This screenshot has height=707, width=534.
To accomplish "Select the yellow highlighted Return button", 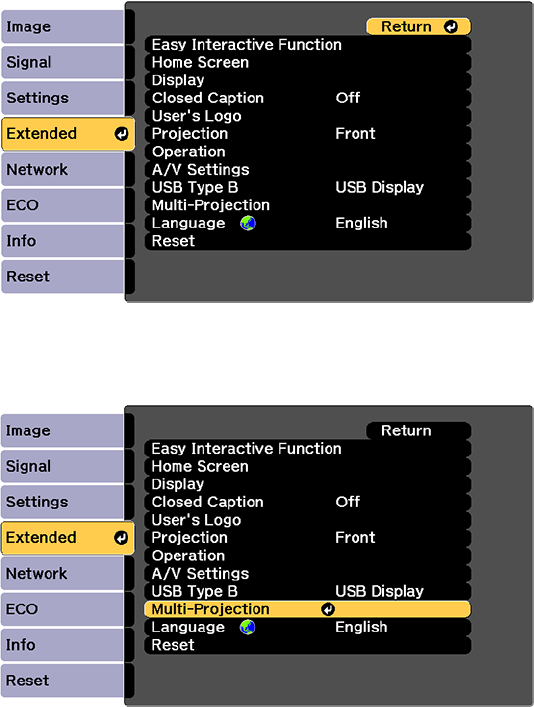I will click(x=419, y=27).
